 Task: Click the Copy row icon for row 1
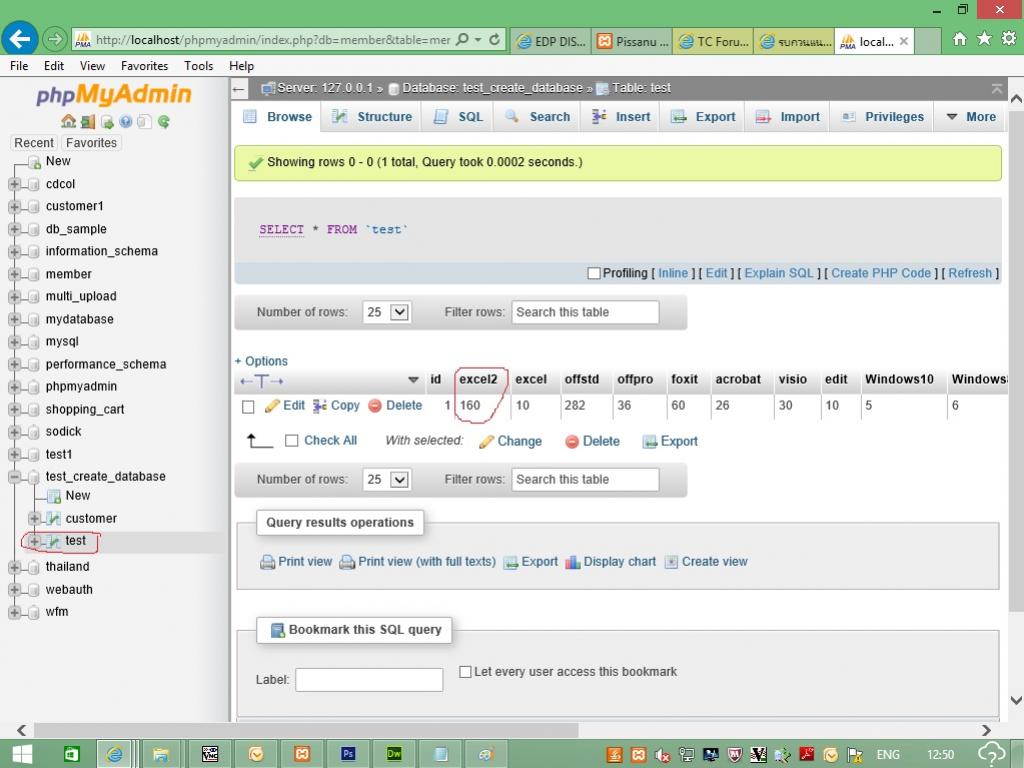coord(320,406)
